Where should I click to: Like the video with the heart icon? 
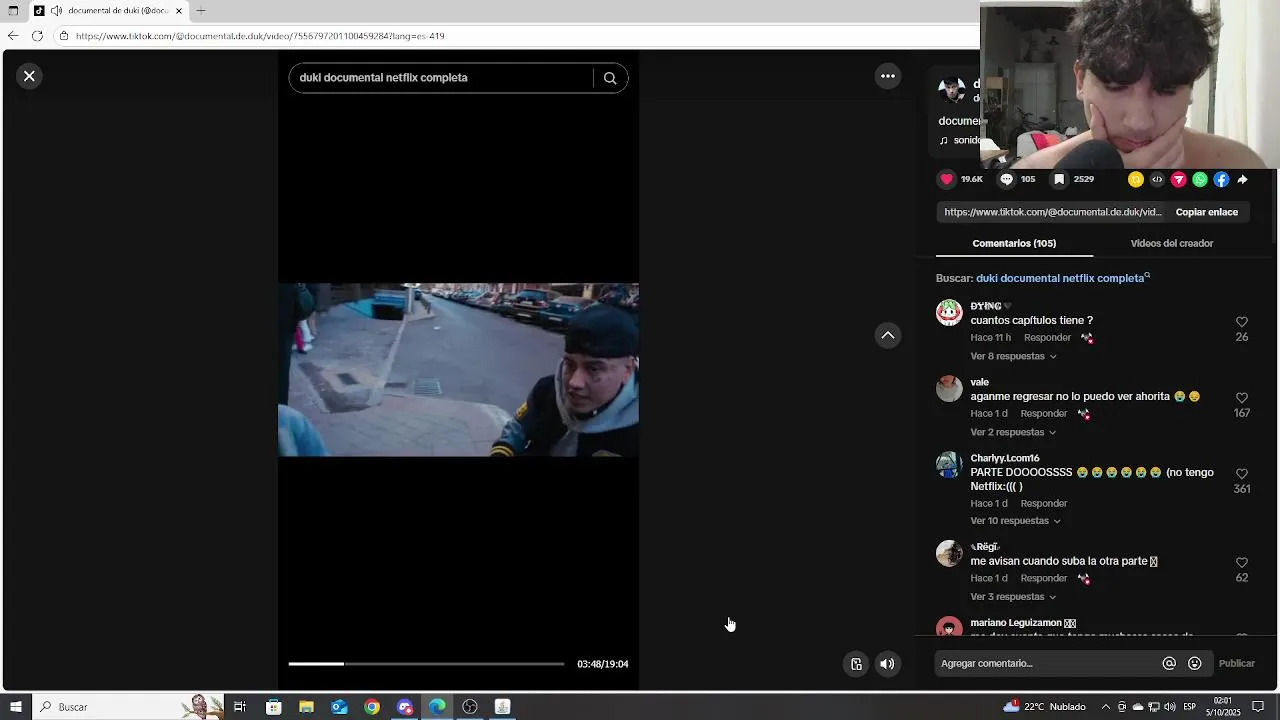(x=947, y=180)
